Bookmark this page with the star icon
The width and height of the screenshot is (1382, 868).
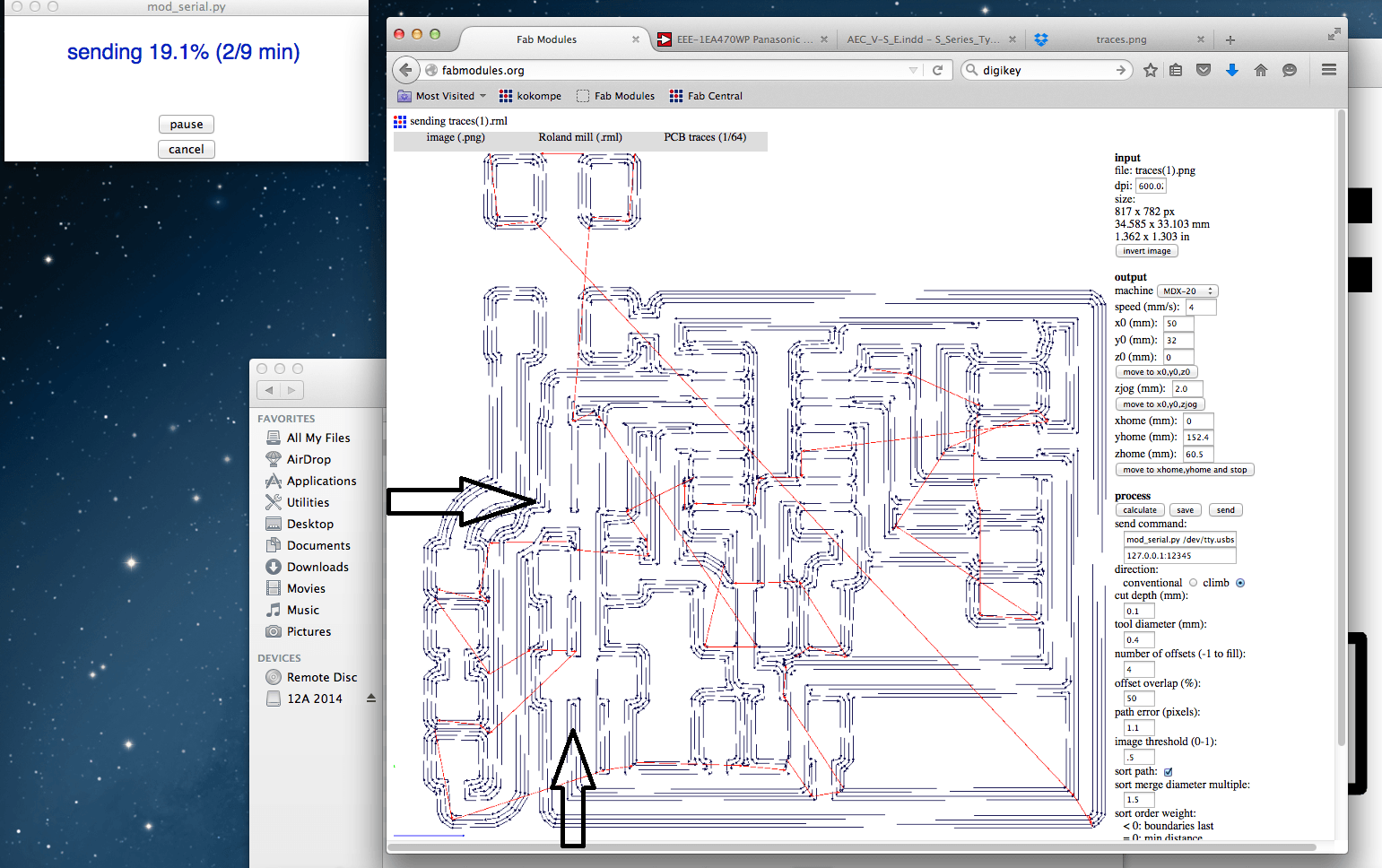pyautogui.click(x=1151, y=70)
